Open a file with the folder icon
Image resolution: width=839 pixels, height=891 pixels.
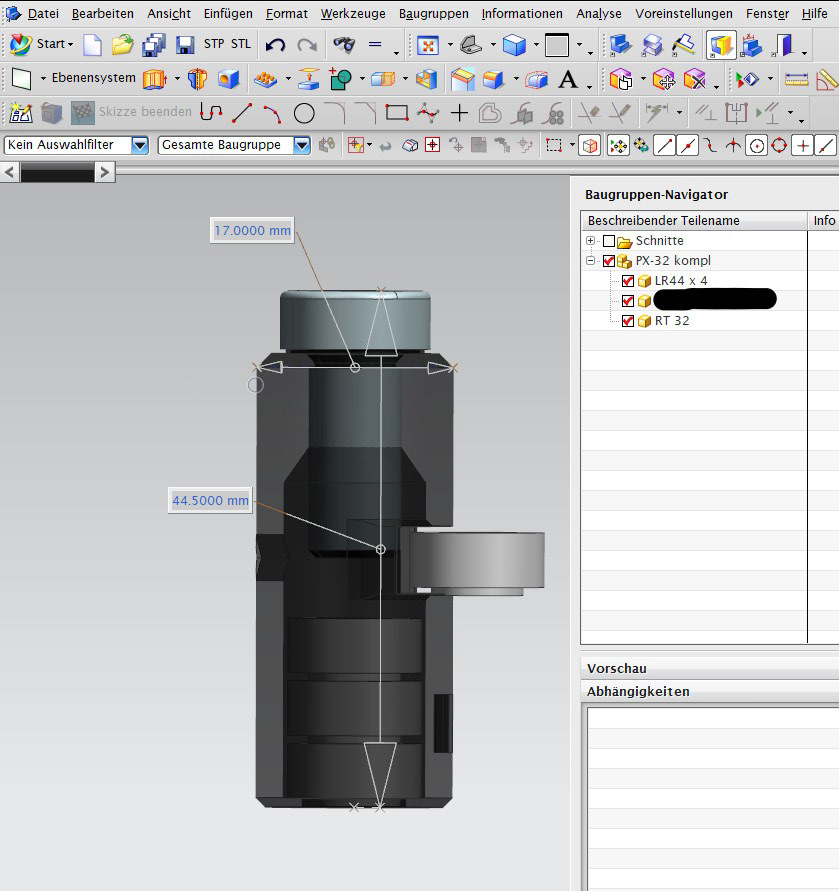pyautogui.click(x=122, y=44)
